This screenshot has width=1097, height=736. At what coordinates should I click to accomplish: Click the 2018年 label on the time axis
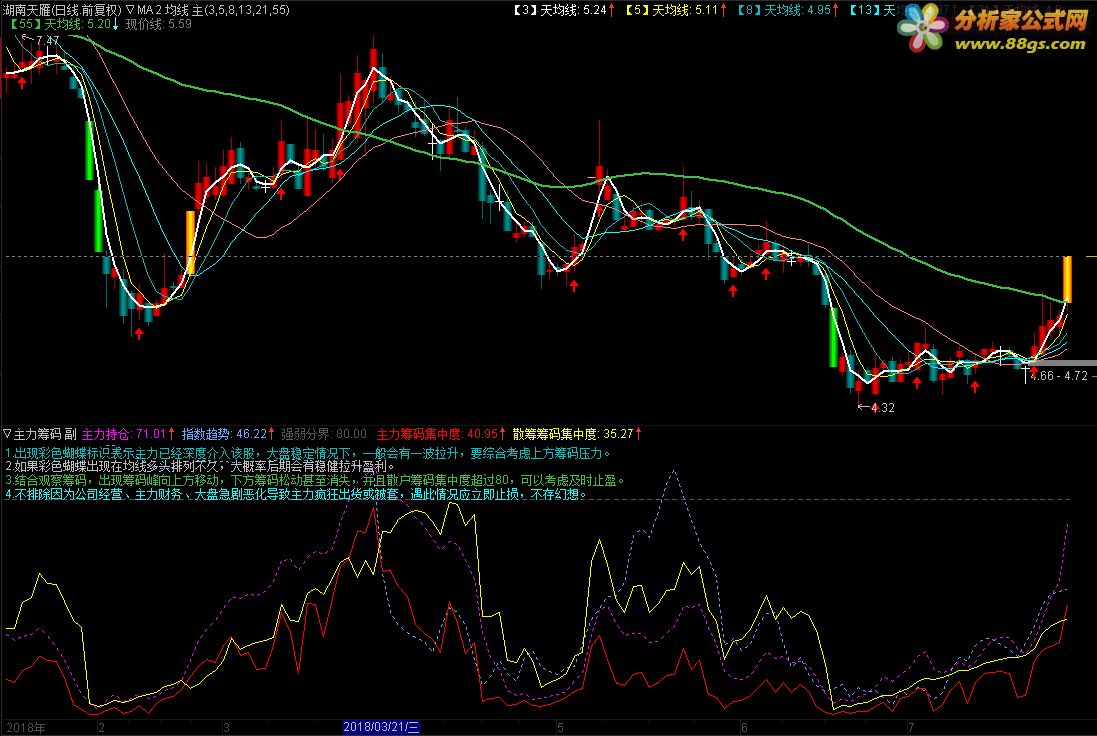point(26,728)
